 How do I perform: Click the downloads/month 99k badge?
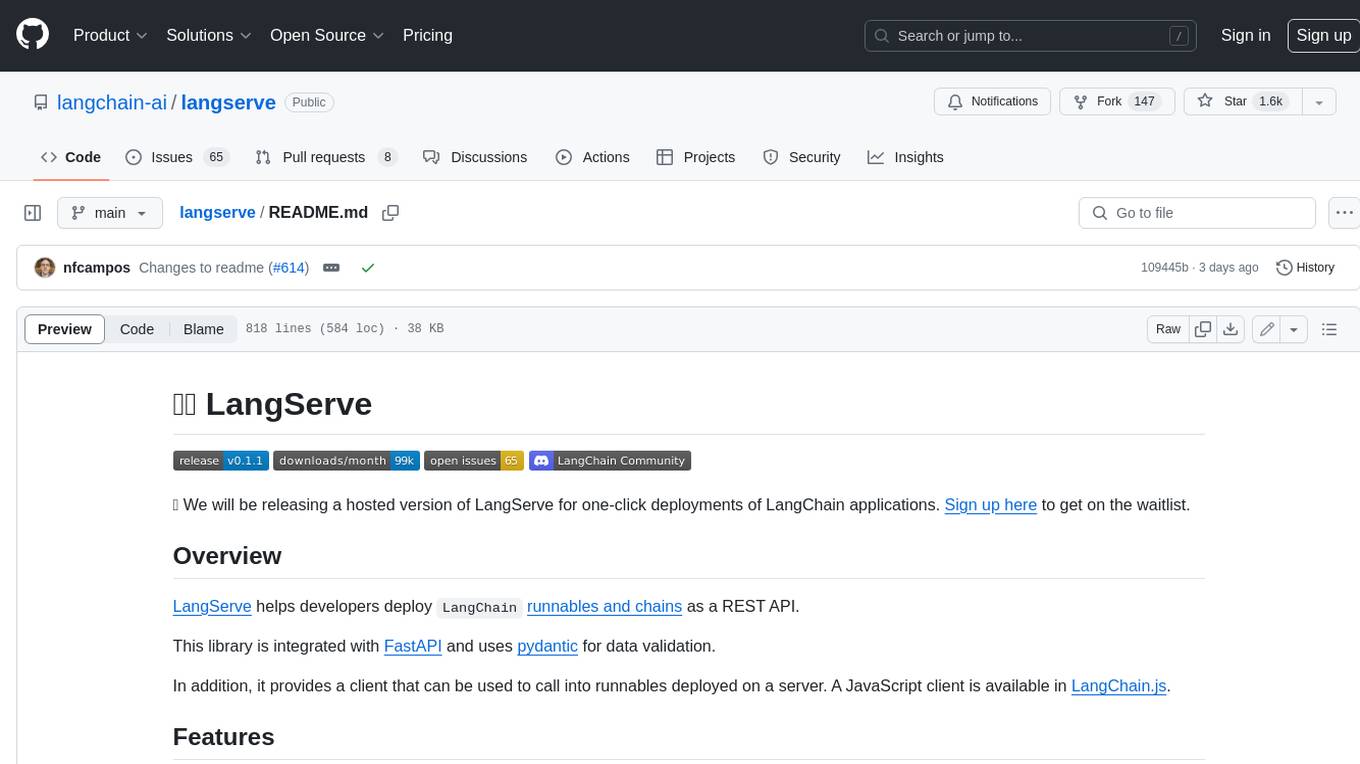pos(346,460)
